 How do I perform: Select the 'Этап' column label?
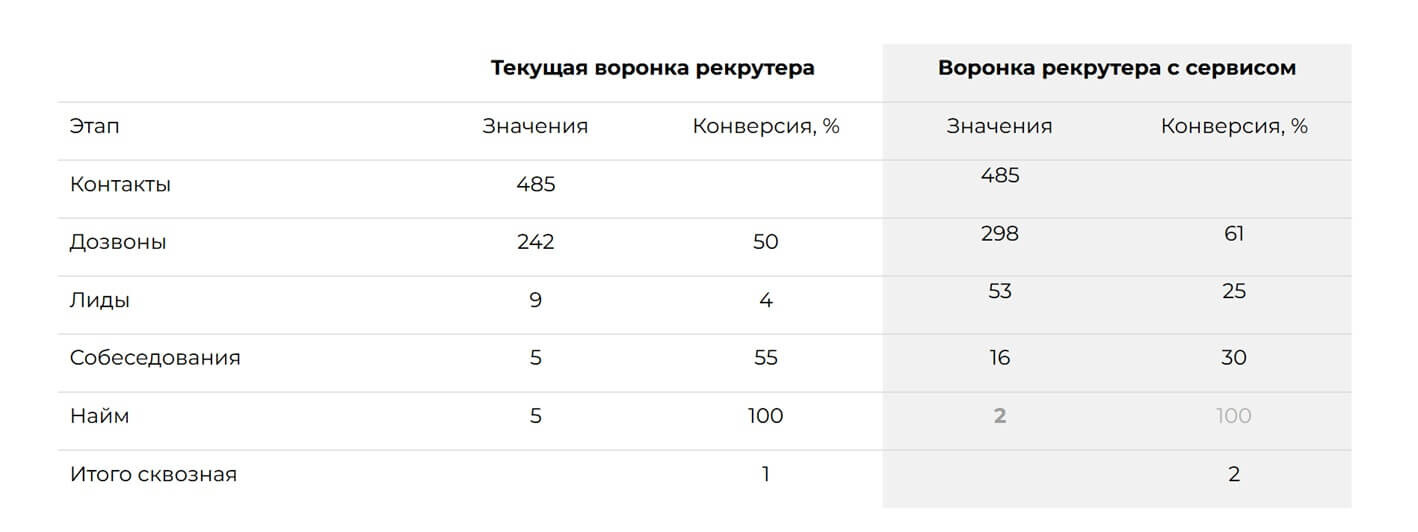pos(95,126)
